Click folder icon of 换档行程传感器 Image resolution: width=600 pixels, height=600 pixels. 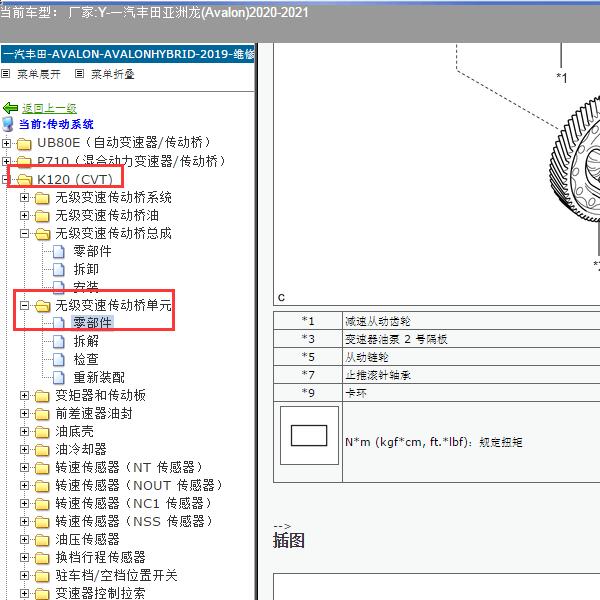click(42, 558)
